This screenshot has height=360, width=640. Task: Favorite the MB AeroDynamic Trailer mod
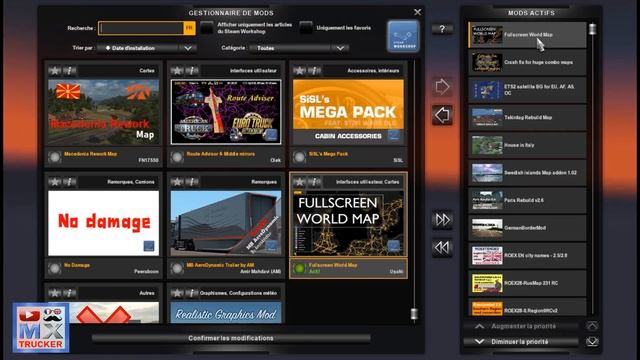177,182
